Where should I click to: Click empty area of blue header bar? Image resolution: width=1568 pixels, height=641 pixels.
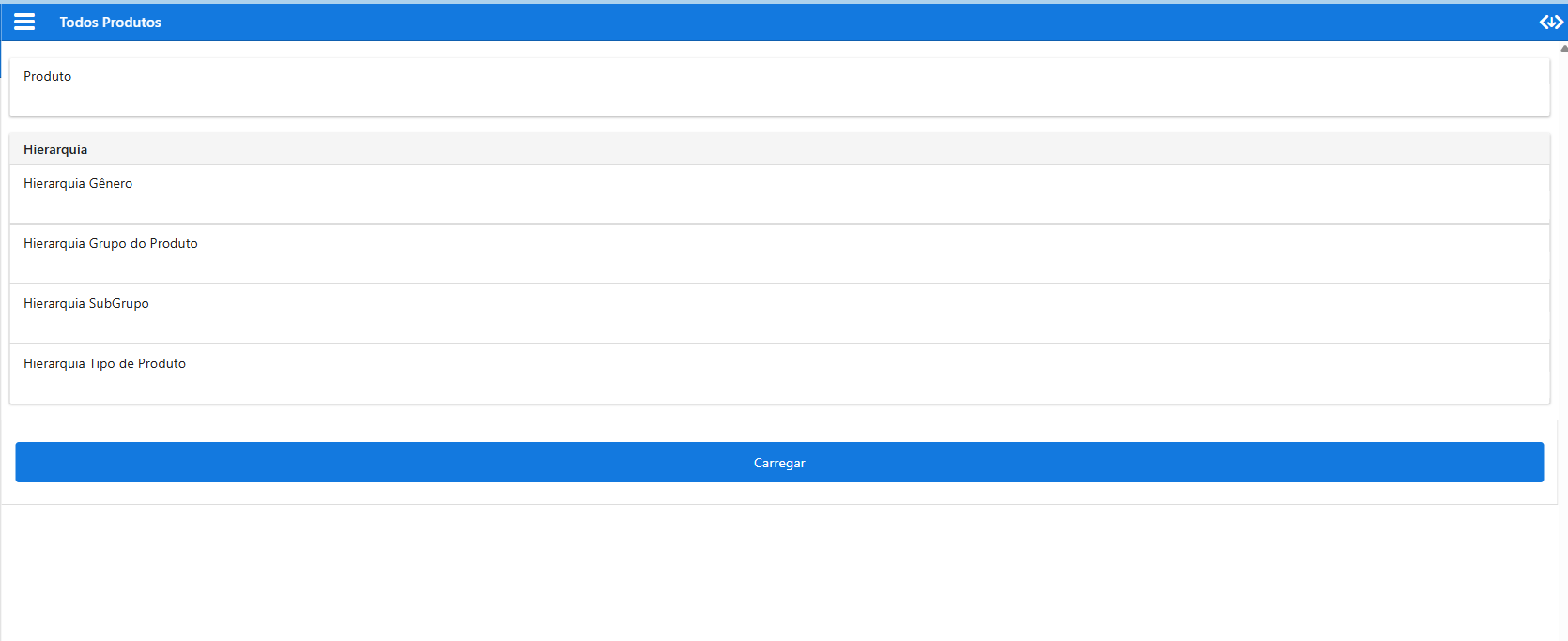845,23
